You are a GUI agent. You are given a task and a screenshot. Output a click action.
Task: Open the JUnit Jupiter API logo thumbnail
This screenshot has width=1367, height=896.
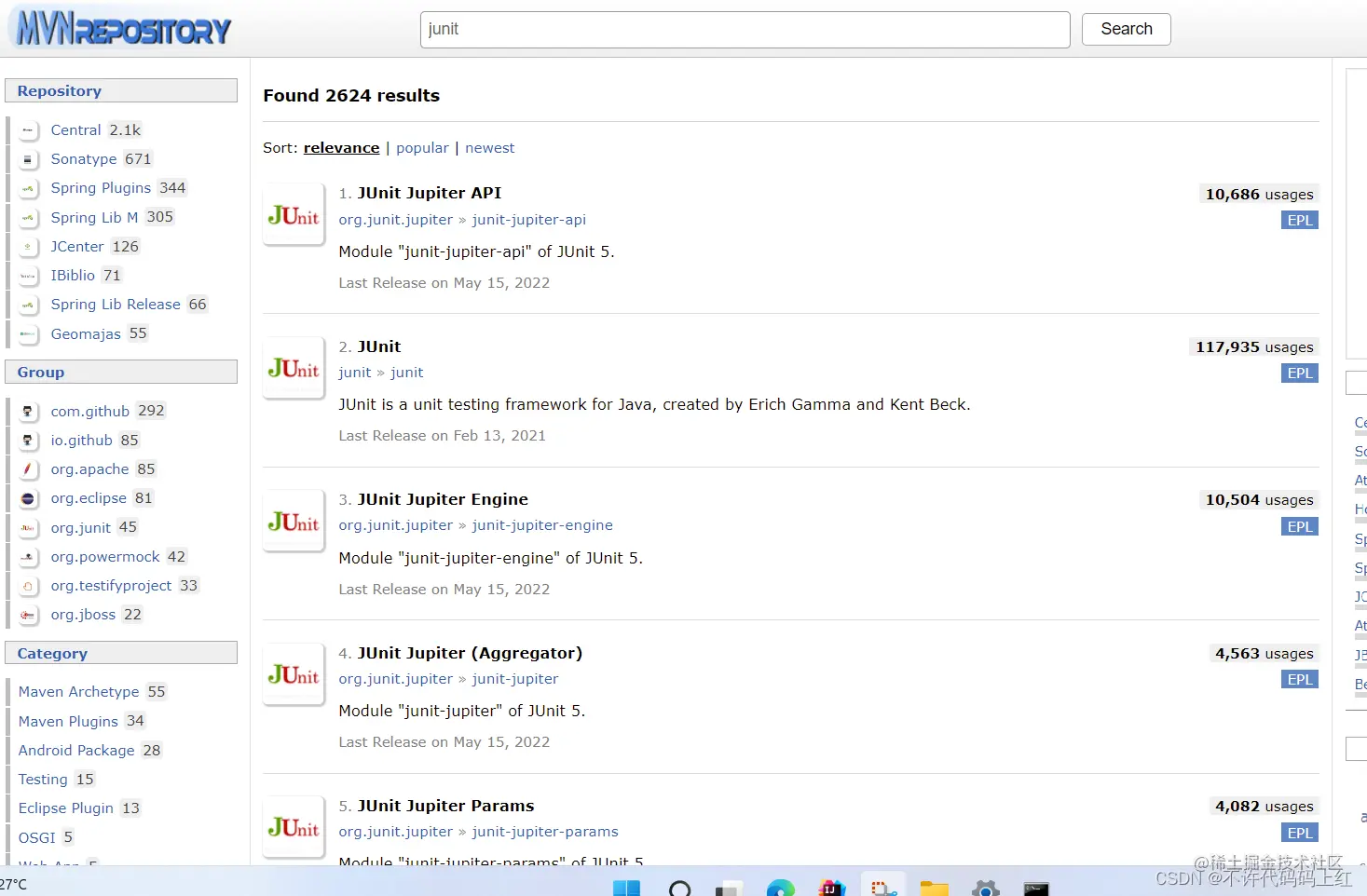pyautogui.click(x=294, y=215)
